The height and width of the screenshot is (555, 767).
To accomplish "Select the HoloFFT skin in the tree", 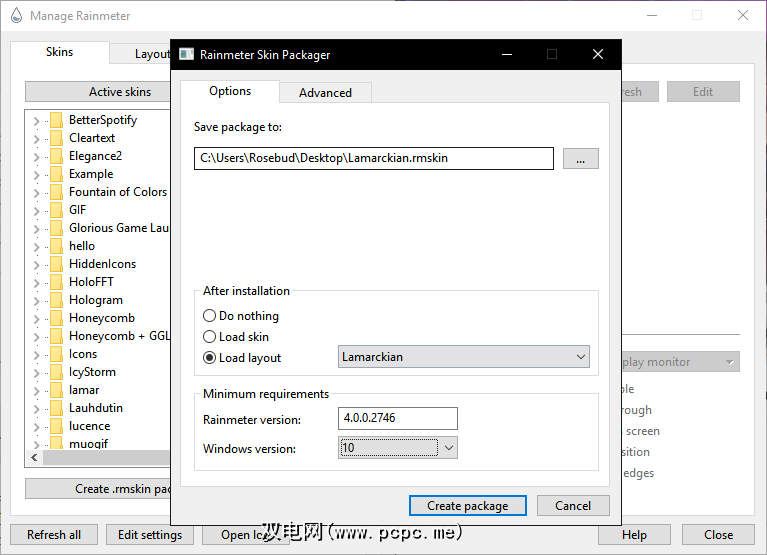I will point(91,282).
